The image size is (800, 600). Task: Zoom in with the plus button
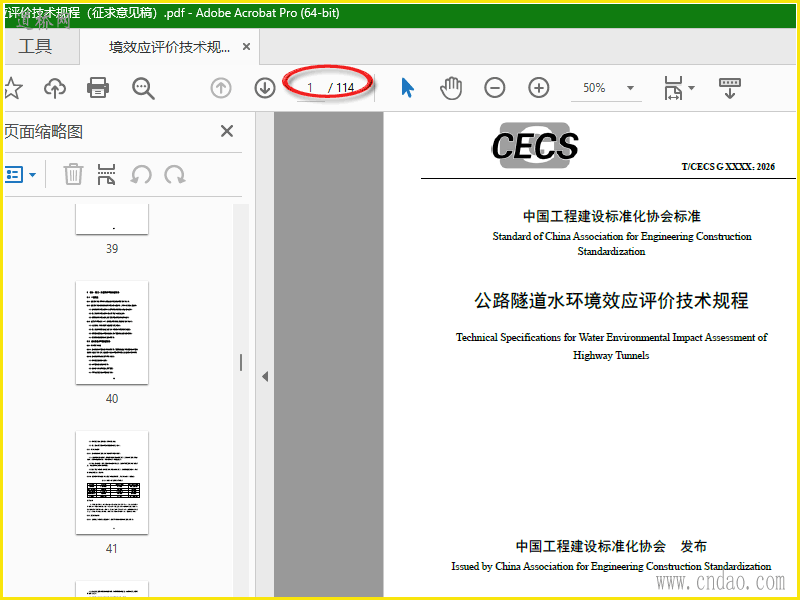pos(539,88)
